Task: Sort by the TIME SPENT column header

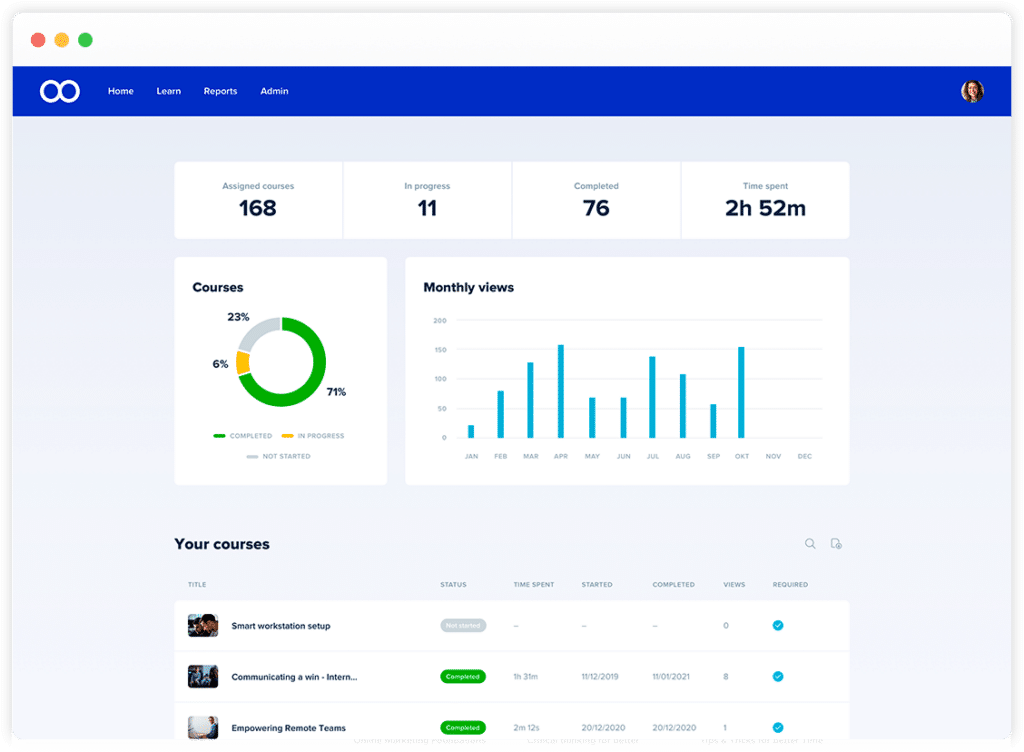Action: (x=534, y=585)
